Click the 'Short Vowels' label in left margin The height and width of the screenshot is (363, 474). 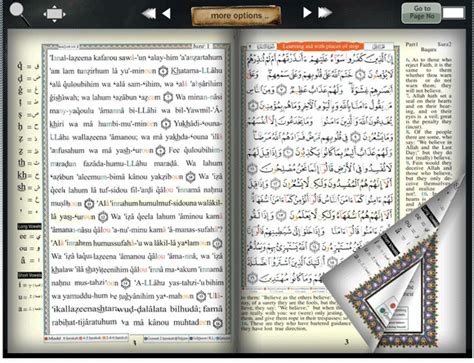tap(30, 275)
